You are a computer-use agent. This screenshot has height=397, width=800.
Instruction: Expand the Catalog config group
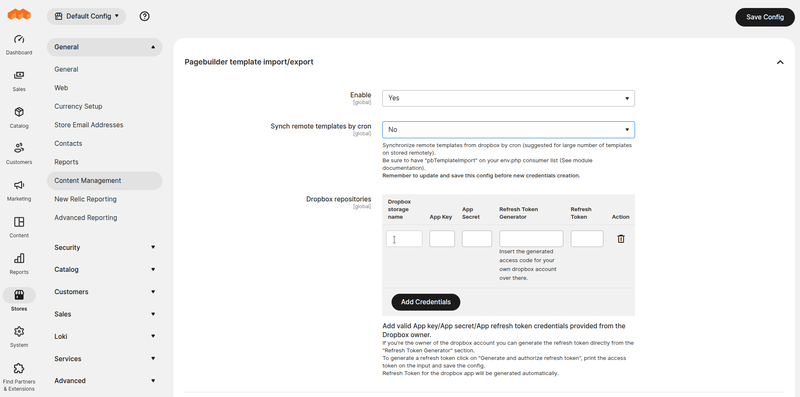coord(105,269)
